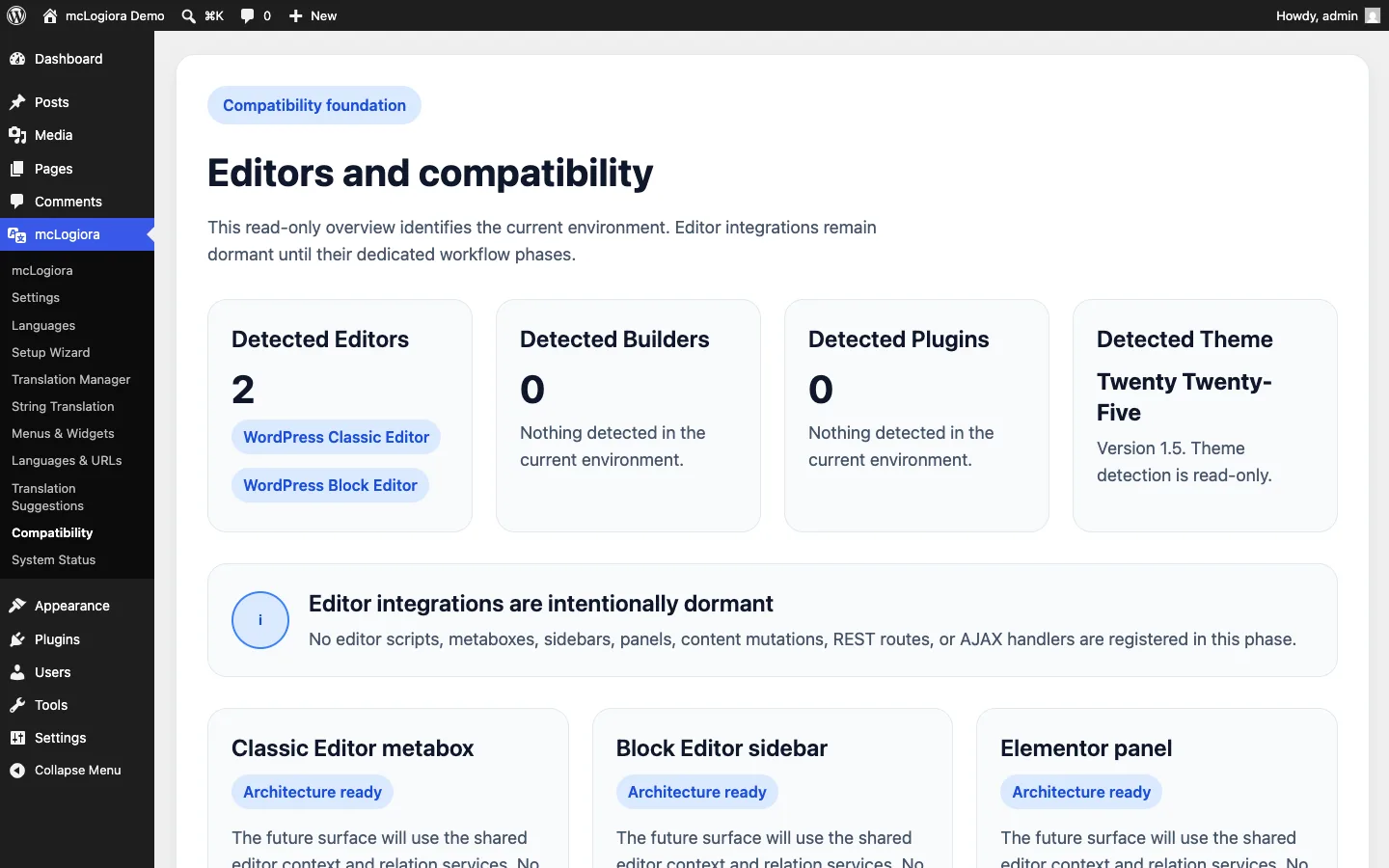Click the Howdy, admin account text

1317,15
